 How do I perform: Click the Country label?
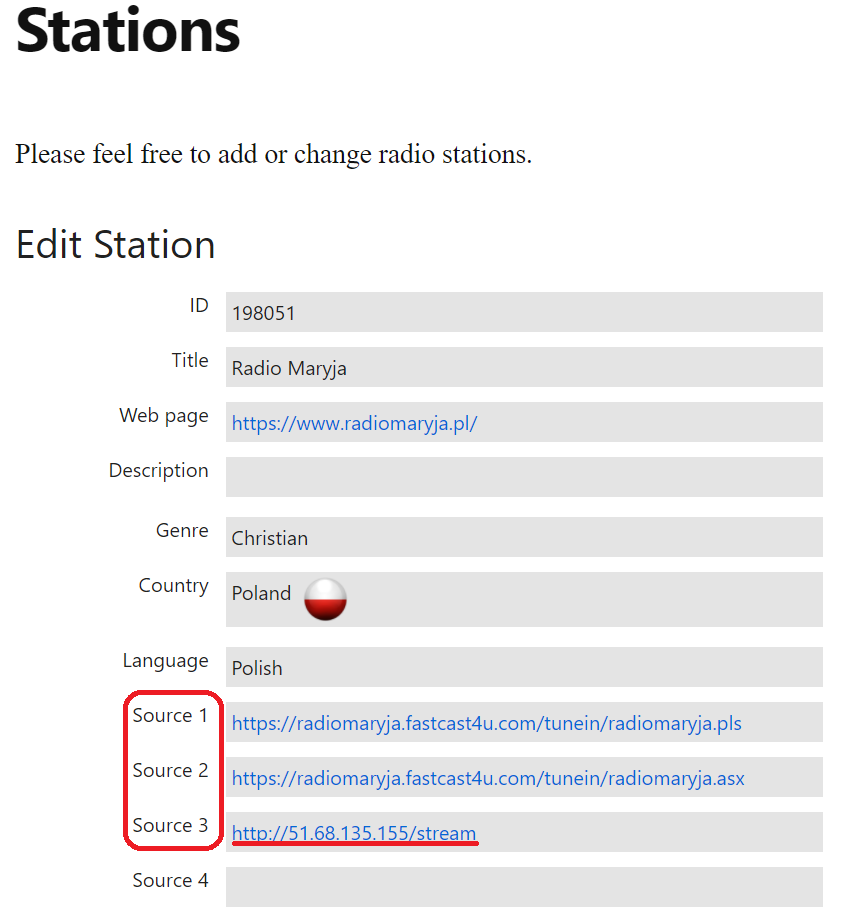(x=174, y=586)
